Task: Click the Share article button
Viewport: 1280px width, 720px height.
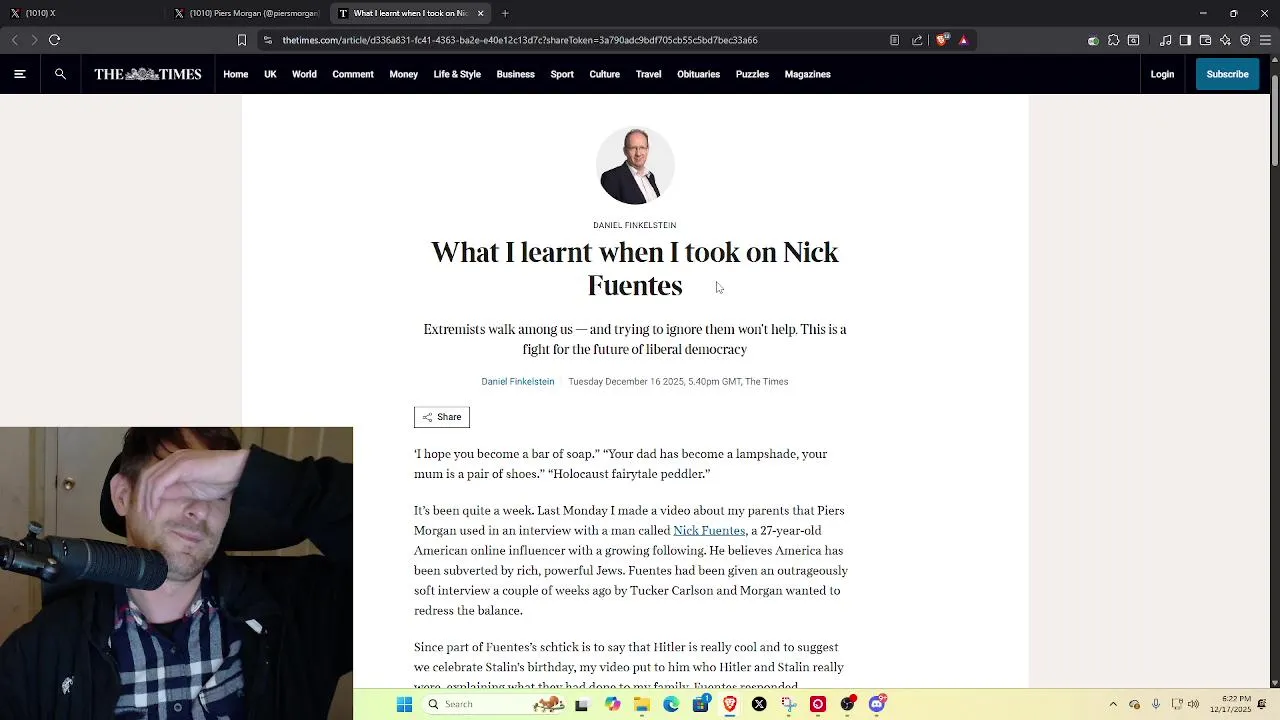Action: (442, 417)
